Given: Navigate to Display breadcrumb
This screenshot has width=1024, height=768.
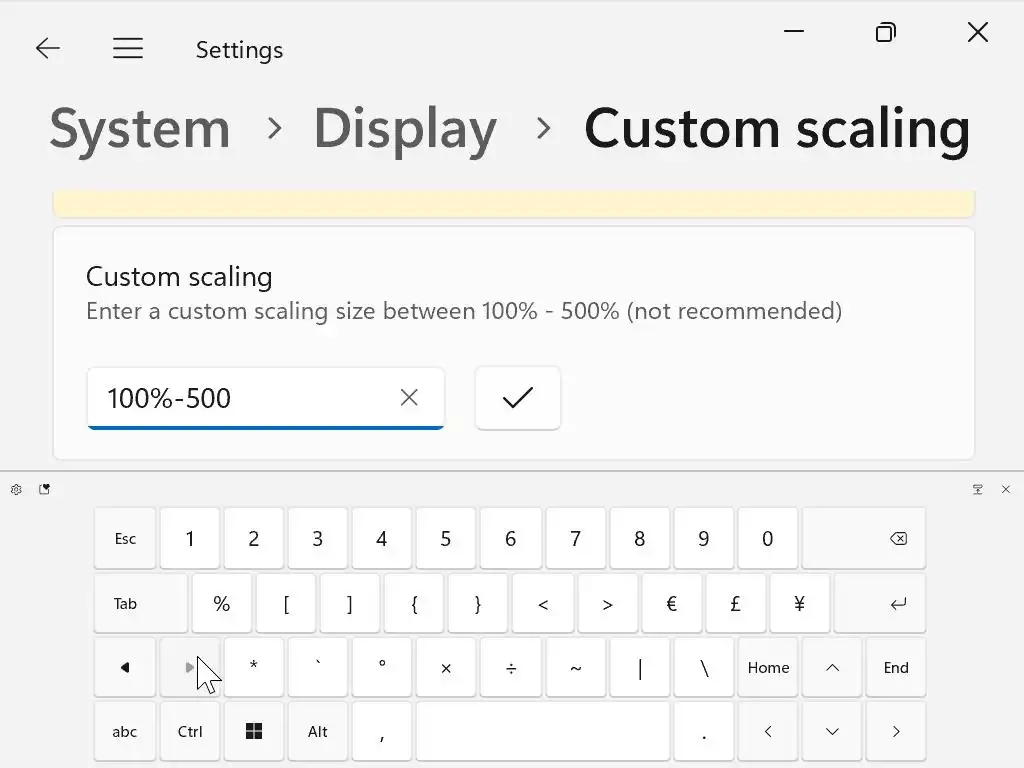Looking at the screenshot, I should tap(405, 129).
